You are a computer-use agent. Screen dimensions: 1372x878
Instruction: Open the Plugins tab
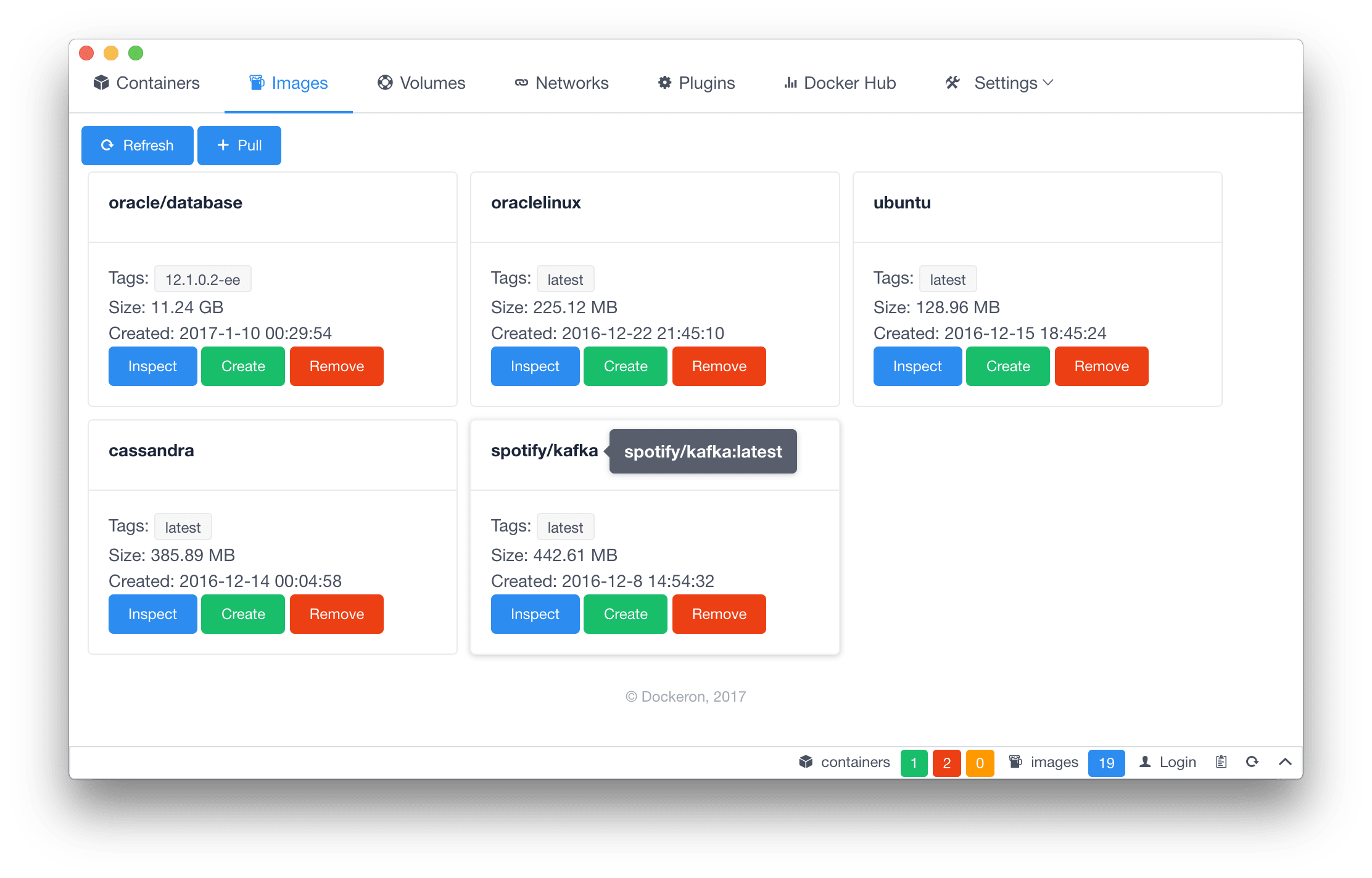pyautogui.click(x=696, y=83)
